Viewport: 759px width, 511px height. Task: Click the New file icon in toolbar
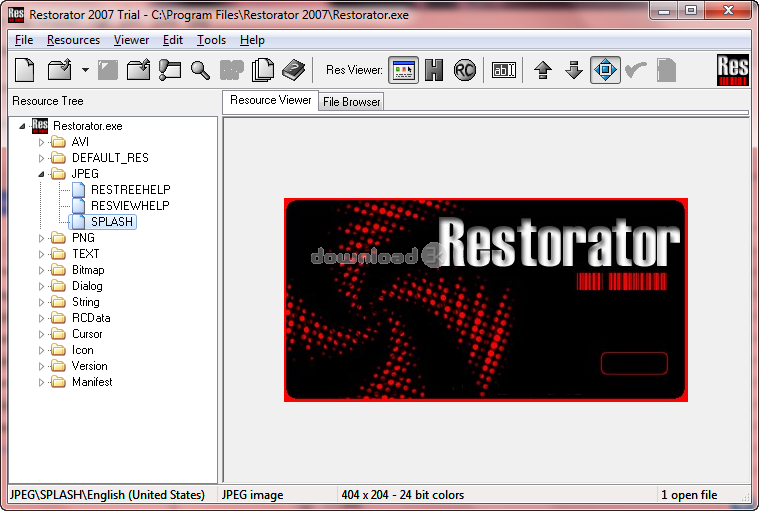tap(25, 70)
